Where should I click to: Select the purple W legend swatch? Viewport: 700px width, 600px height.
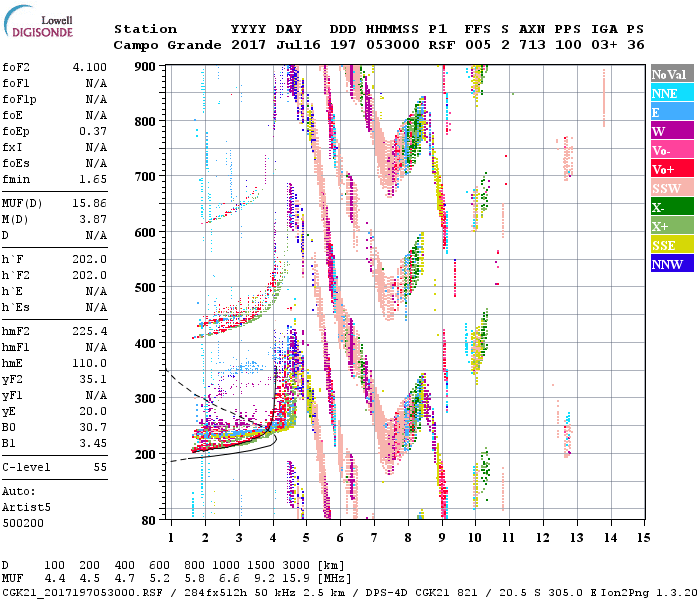click(671, 131)
